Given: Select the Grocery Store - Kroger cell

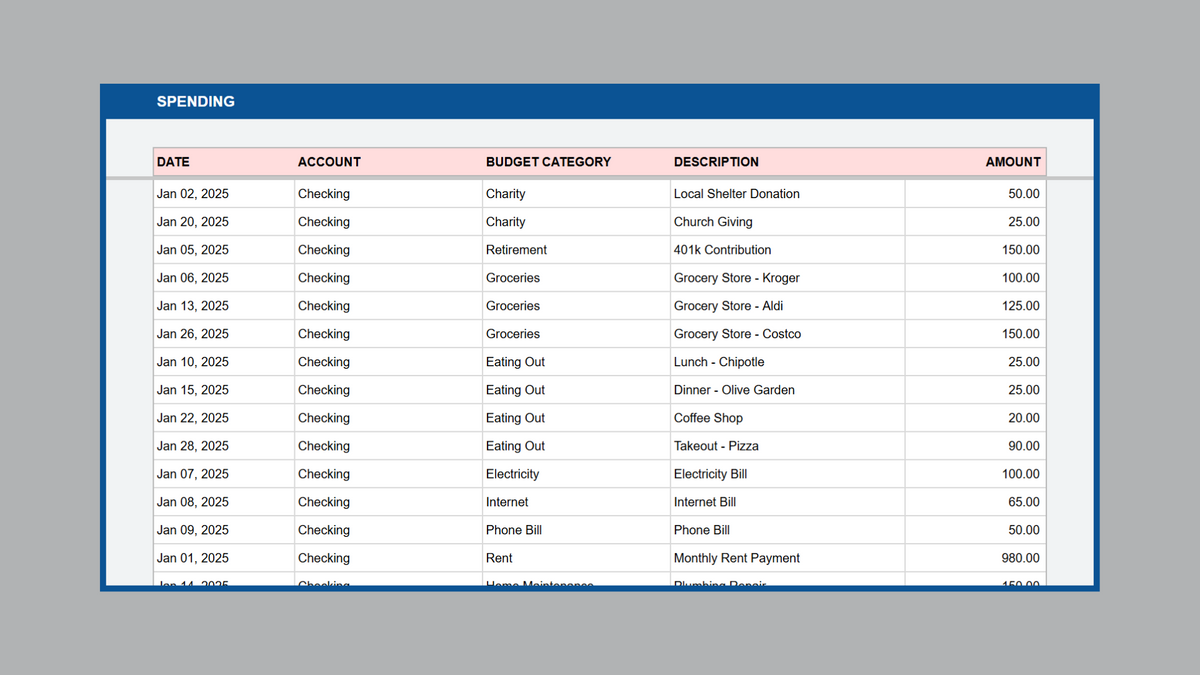Looking at the screenshot, I should (788, 278).
